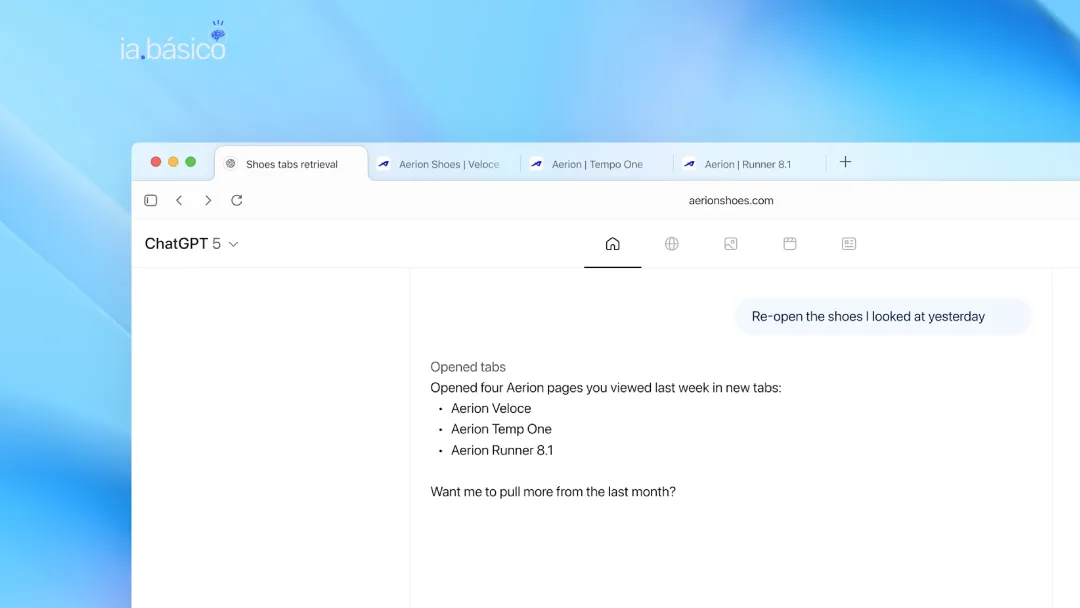Screen dimensions: 1080x608
Task: Click 'Want me to pull more' text
Action: [553, 492]
